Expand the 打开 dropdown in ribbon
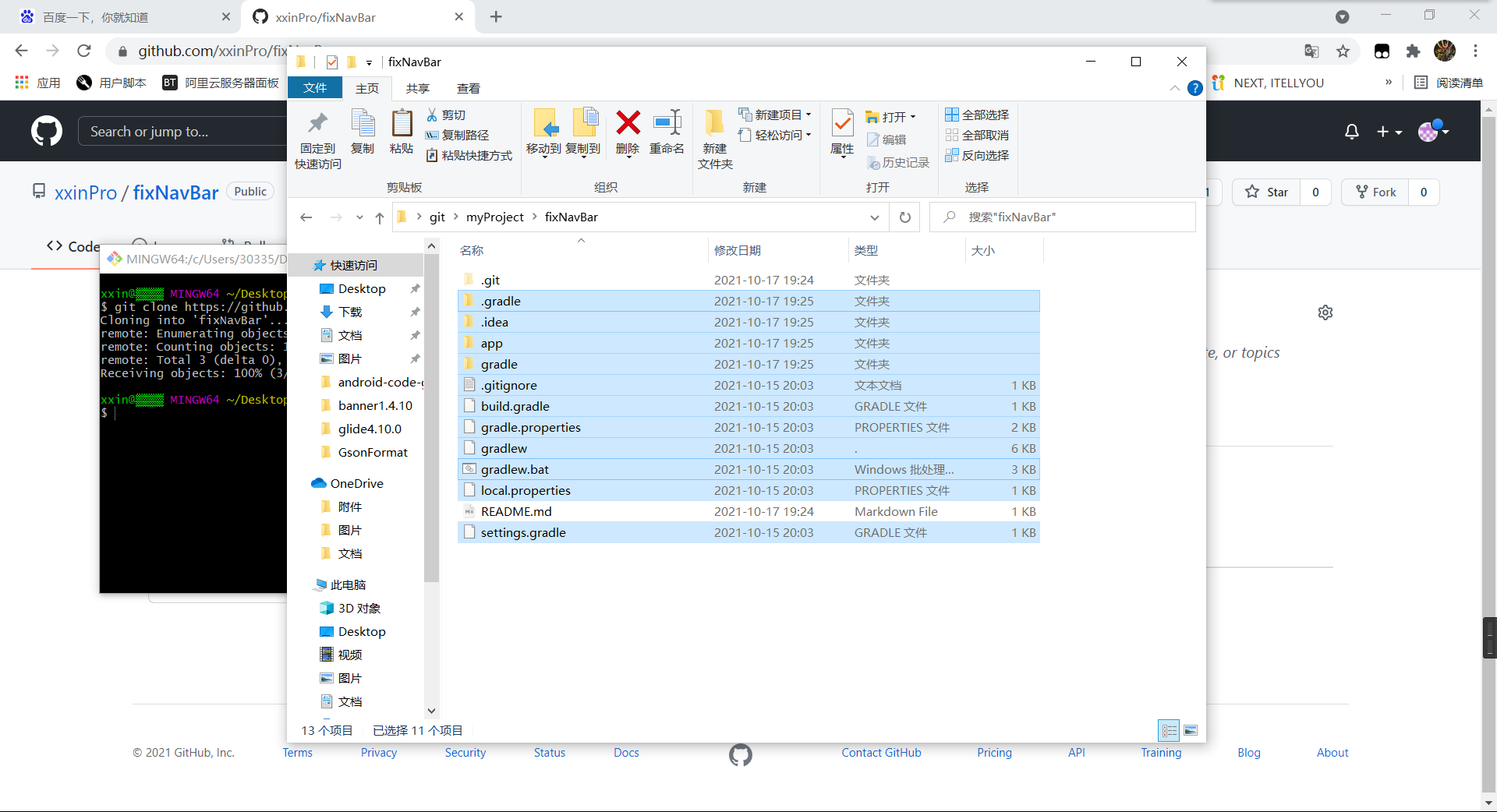Image resolution: width=1497 pixels, height=812 pixels. click(x=891, y=117)
